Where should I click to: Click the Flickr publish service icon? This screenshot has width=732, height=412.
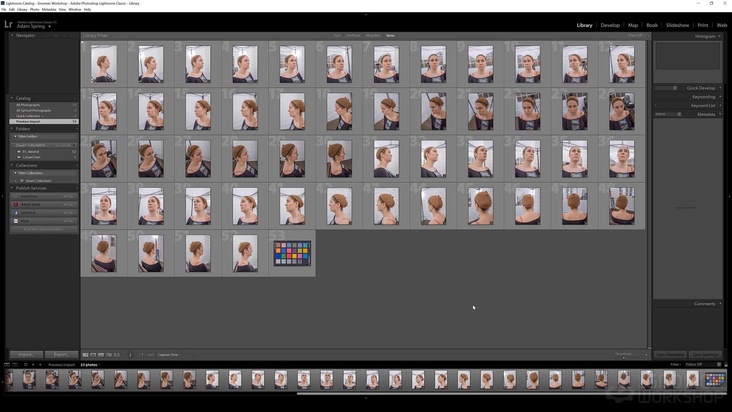pos(16,221)
